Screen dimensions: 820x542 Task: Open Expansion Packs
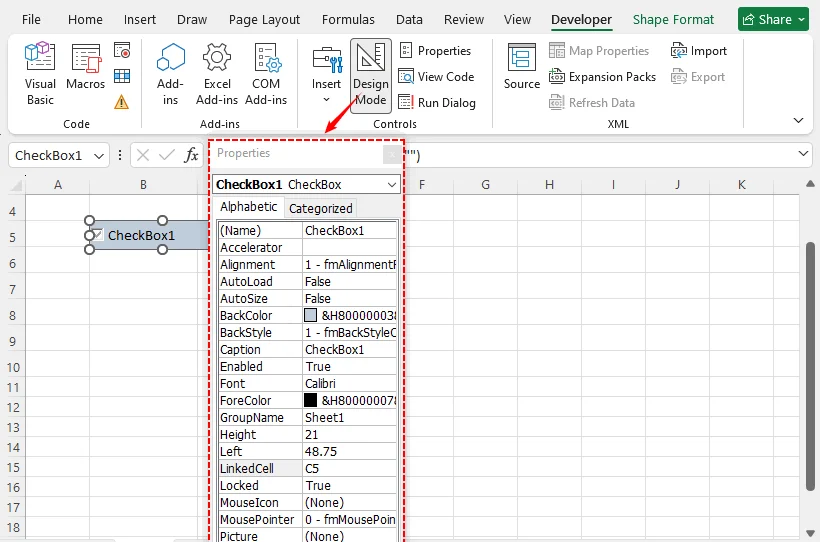602,77
